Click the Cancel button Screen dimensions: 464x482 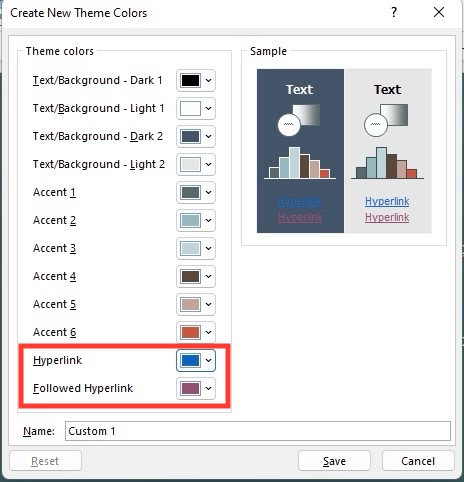click(418, 461)
